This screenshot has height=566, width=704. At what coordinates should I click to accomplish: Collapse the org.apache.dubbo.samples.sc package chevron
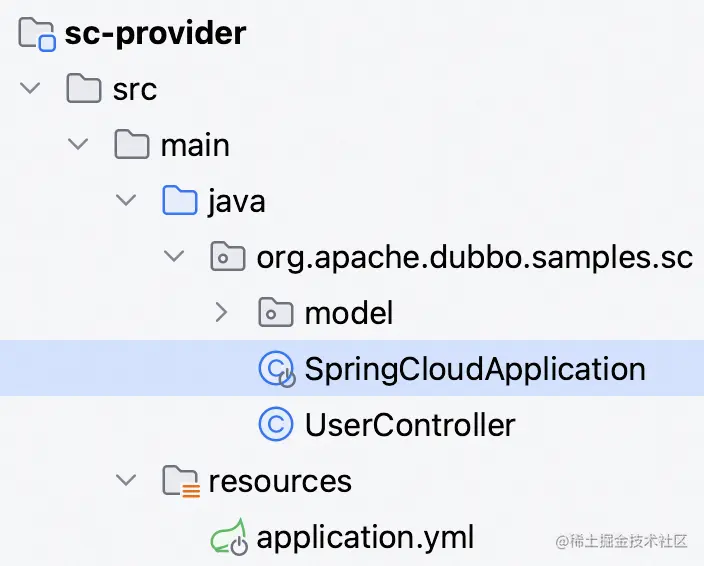point(174,256)
